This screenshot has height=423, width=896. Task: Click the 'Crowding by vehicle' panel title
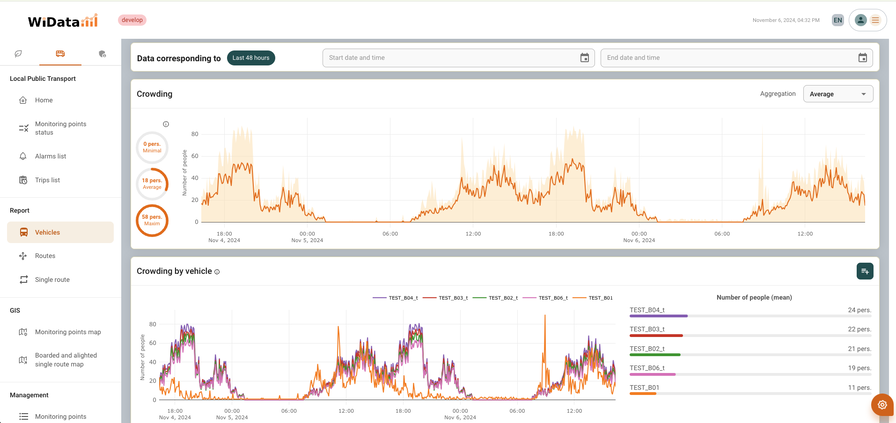click(174, 271)
